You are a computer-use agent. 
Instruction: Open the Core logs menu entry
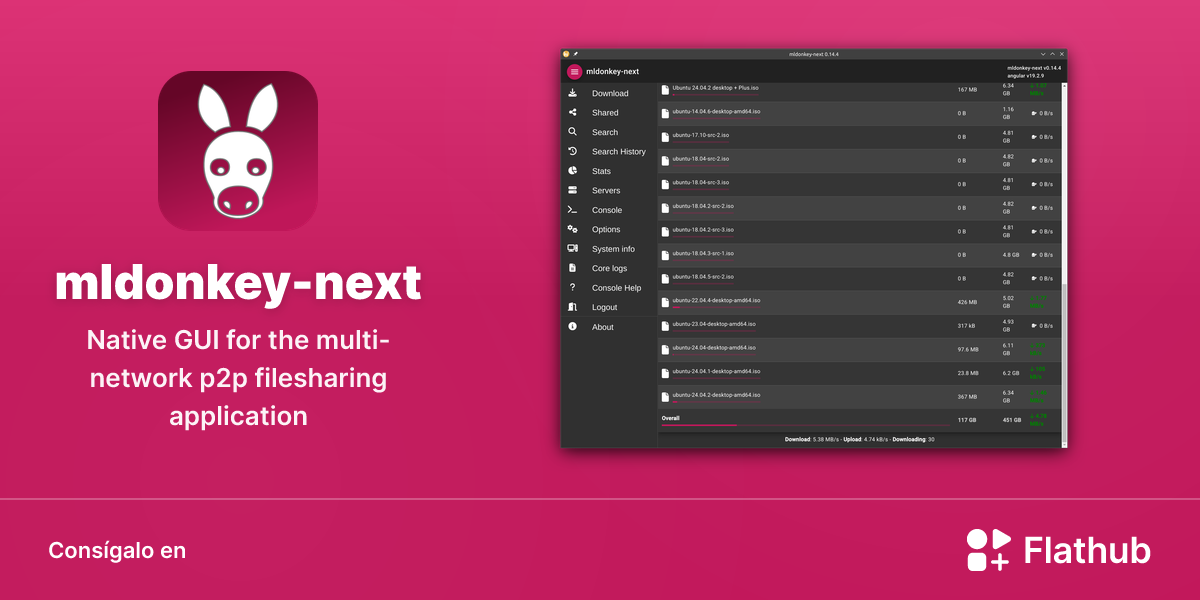pyautogui.click(x=609, y=268)
